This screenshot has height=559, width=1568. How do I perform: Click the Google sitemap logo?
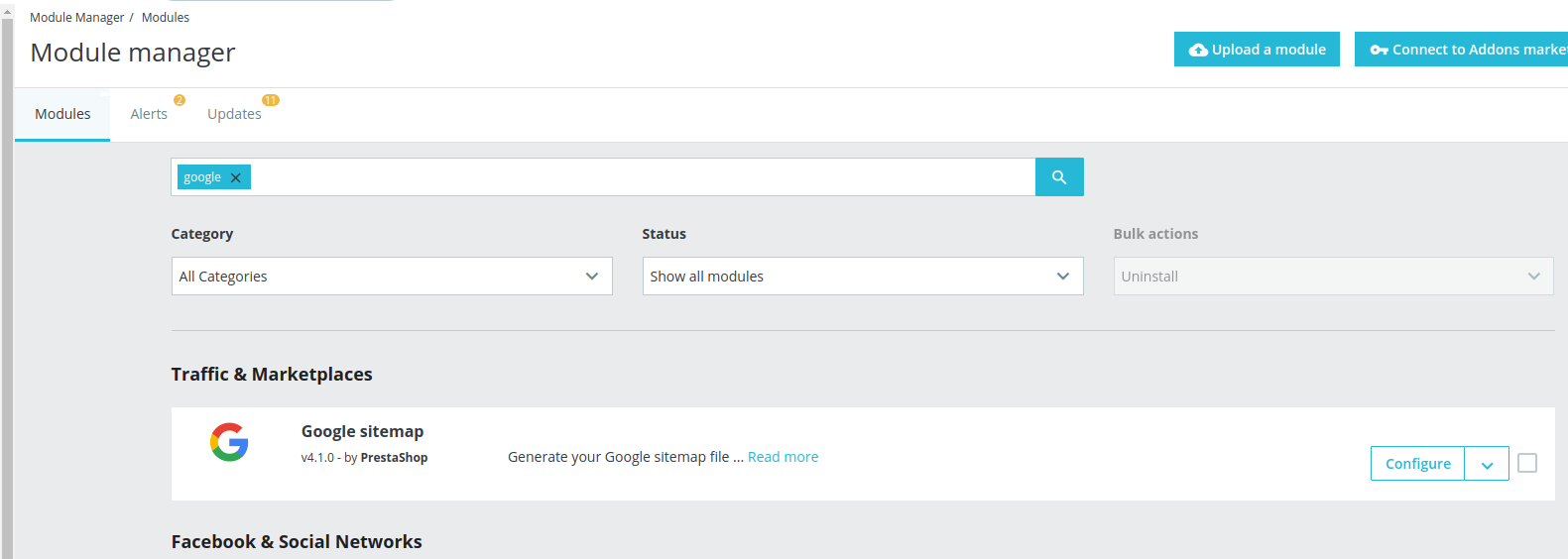(x=229, y=442)
